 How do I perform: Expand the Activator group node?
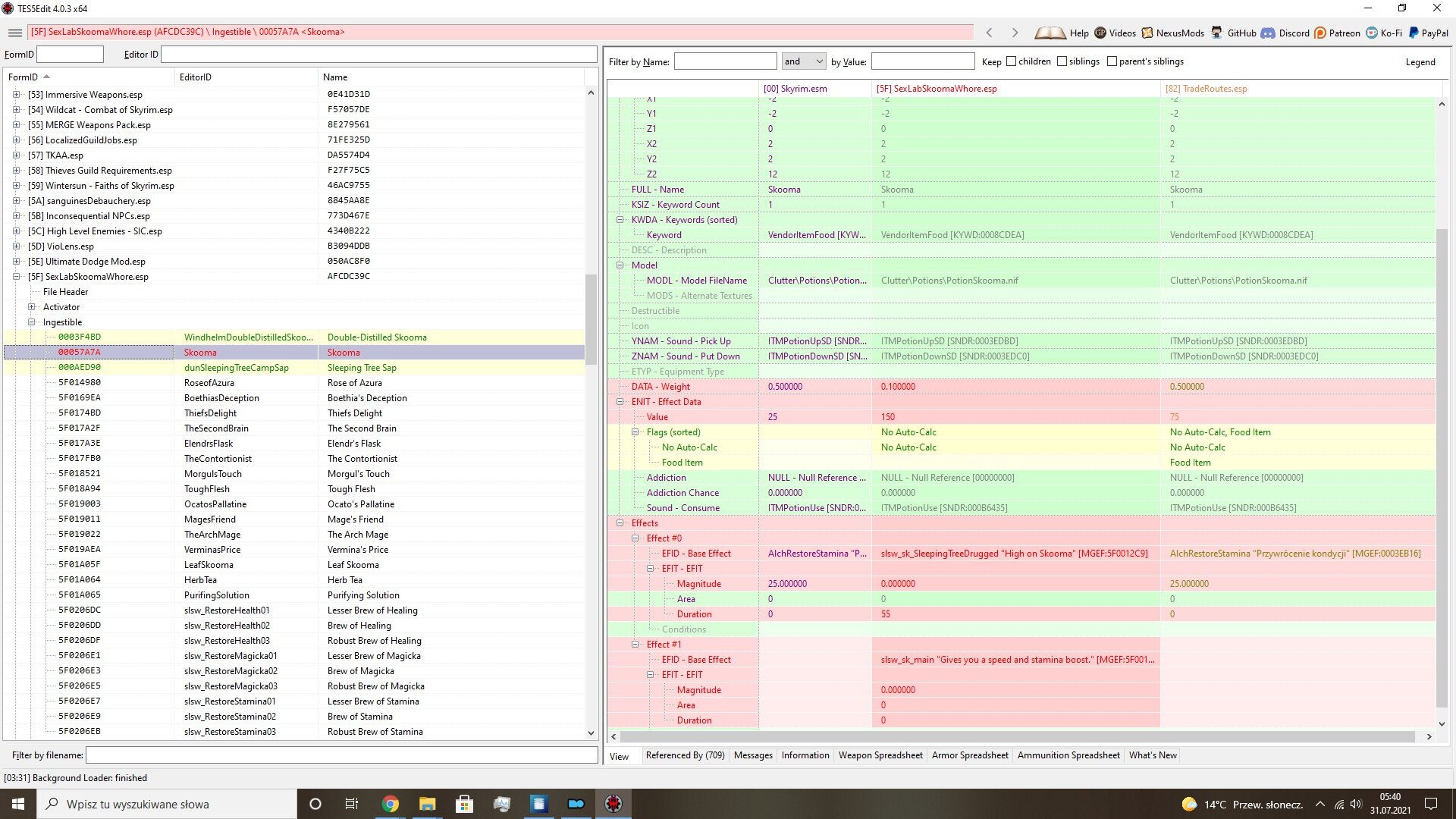[32, 307]
